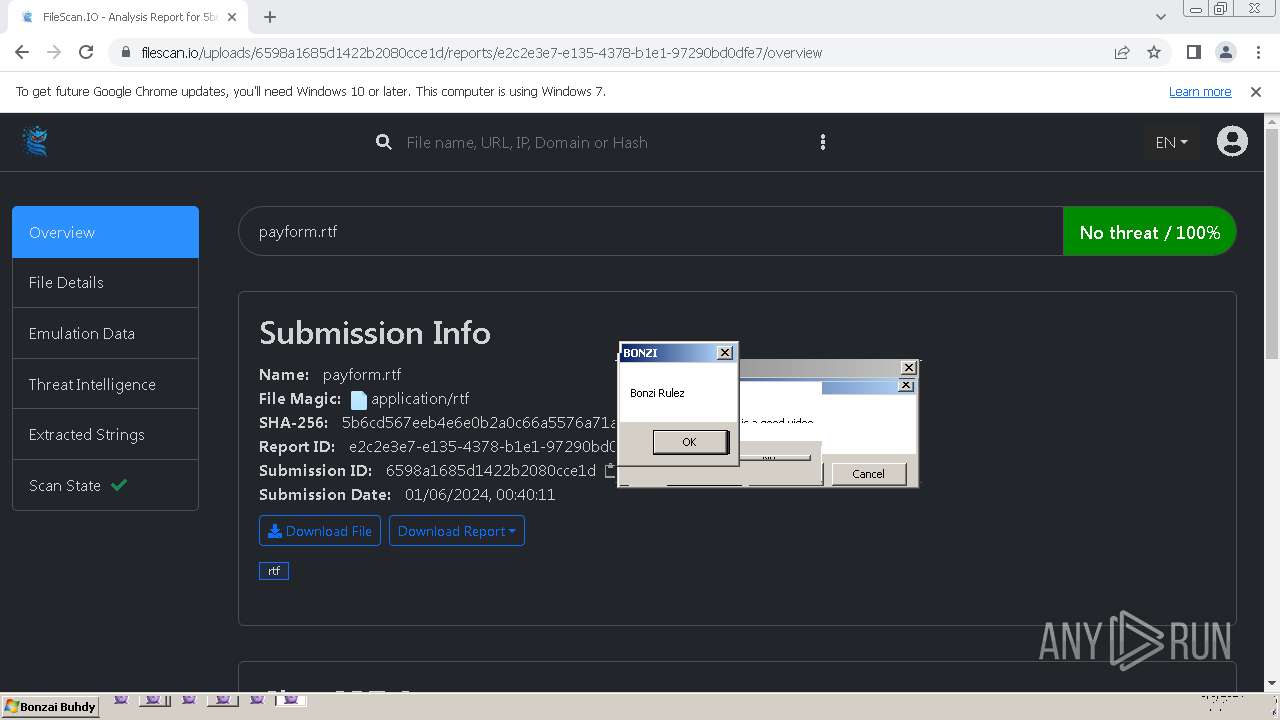The image size is (1280, 720).
Task: Click the payform.rtf file name header
Action: pos(298,231)
